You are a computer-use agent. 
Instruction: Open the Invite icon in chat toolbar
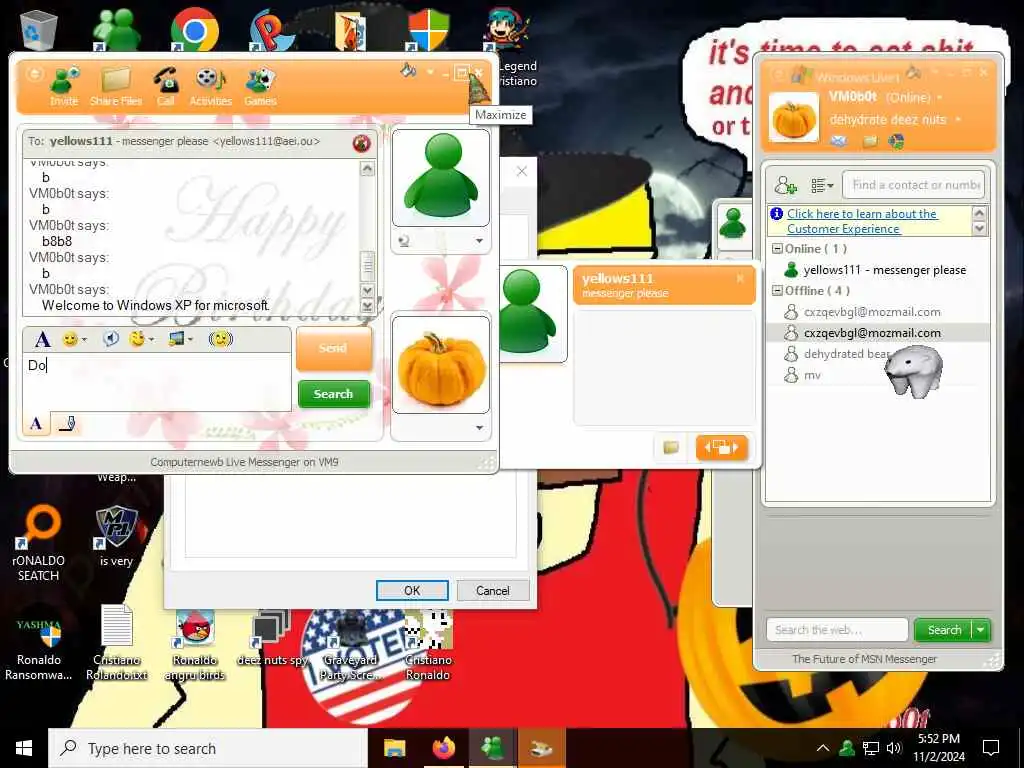tap(64, 86)
